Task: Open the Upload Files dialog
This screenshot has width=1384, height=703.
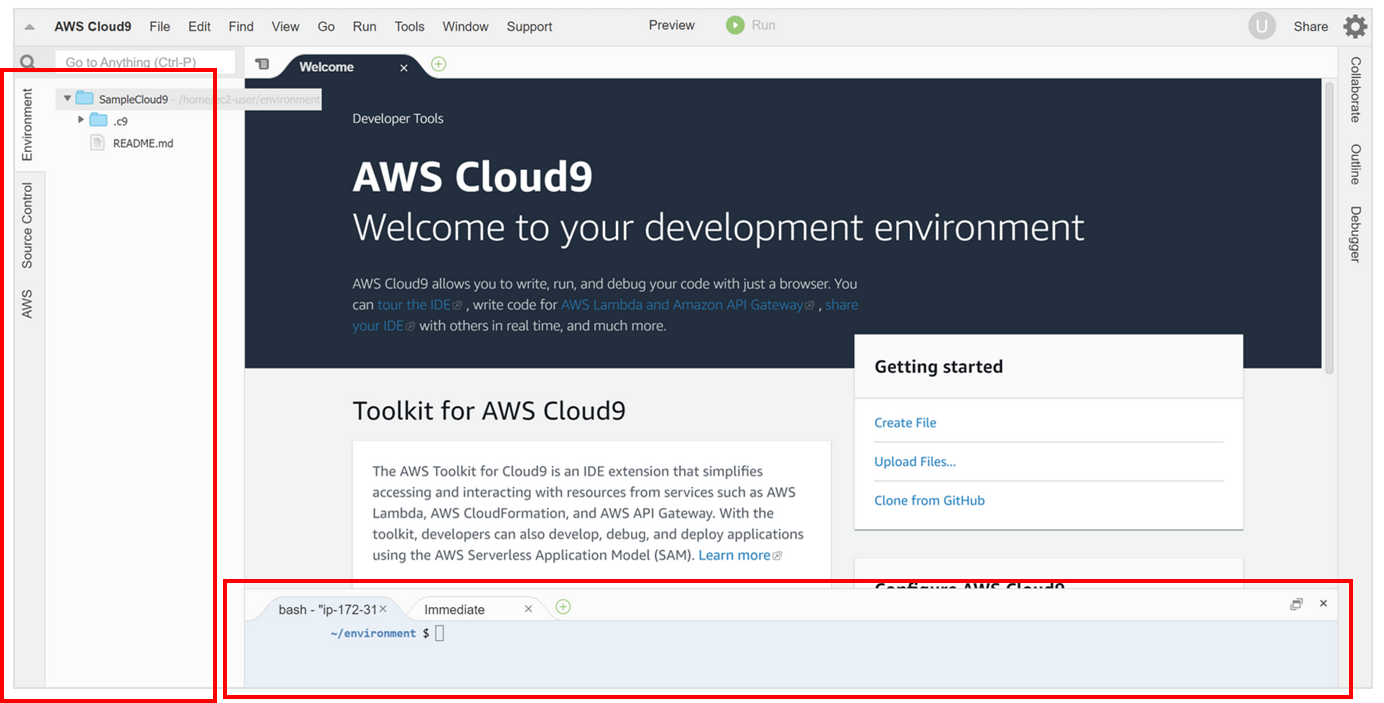Action: [915, 461]
